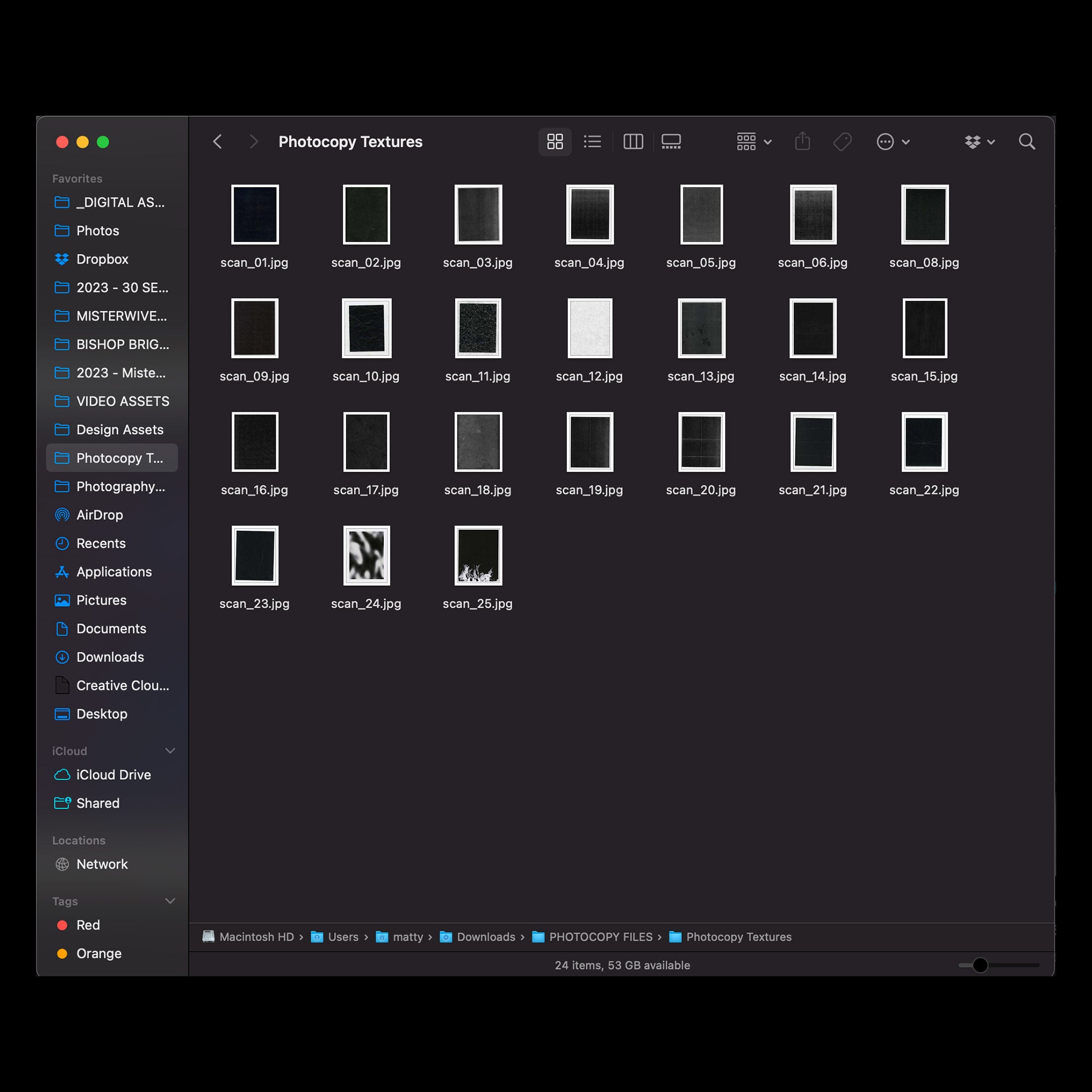
Task: Click PHOTOCOPY FILES in path bar
Action: [600, 936]
